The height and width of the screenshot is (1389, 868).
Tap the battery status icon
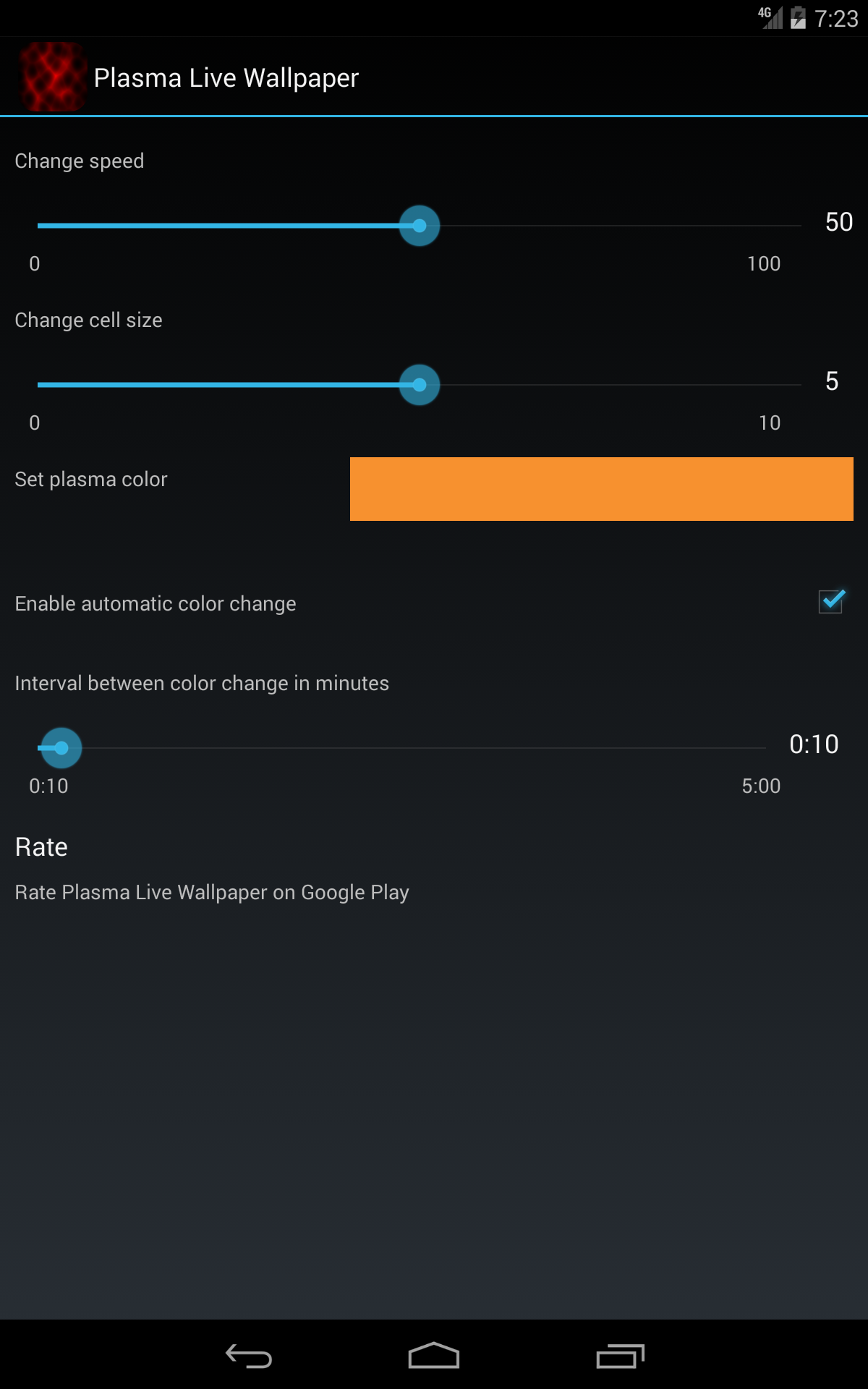(x=798, y=17)
